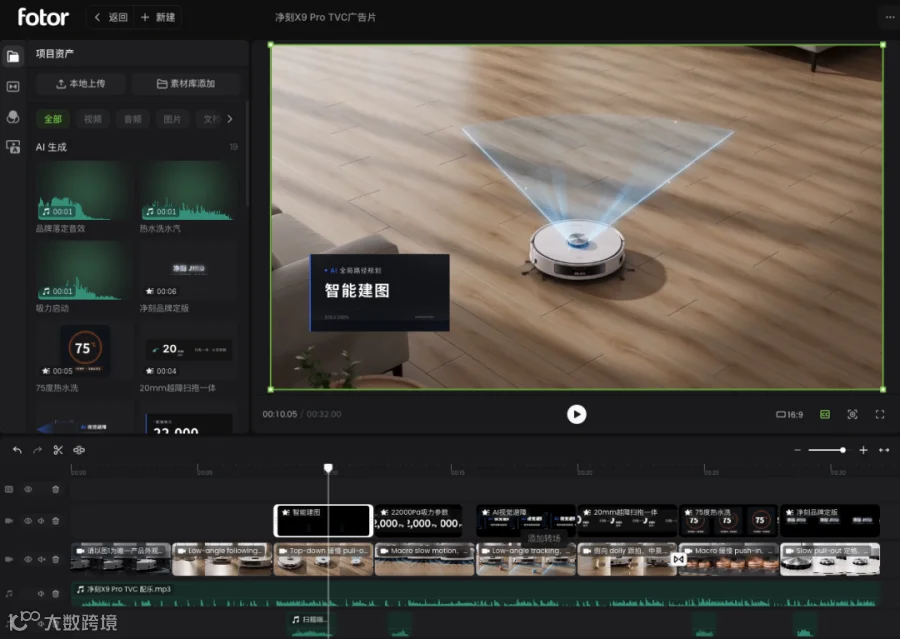Zoom in the timeline with plus
Screen dimensions: 900x639
coord(863,450)
